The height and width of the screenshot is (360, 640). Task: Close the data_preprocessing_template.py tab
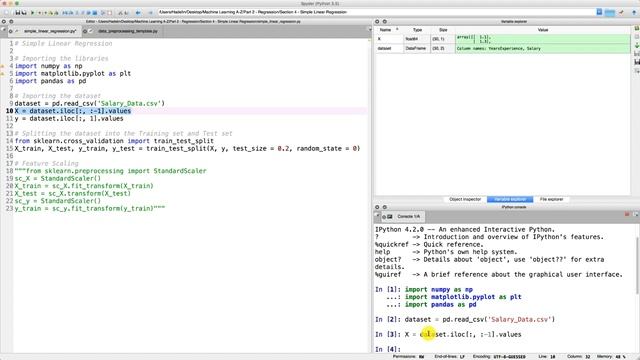point(85,31)
